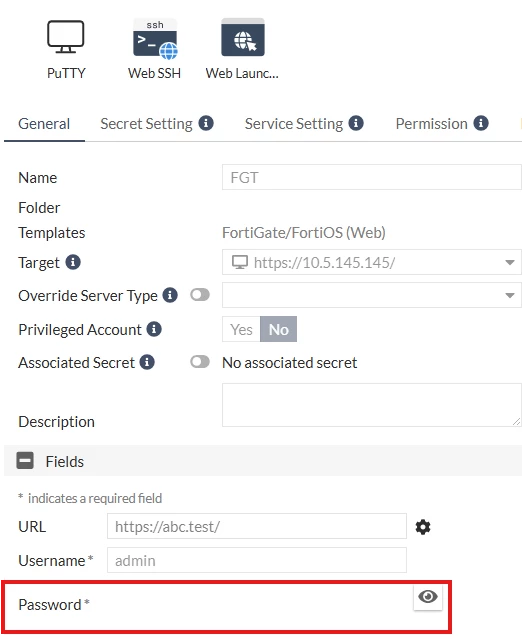The image size is (522, 639).
Task: Switch to the Secret Setting tab
Action: [x=146, y=124]
